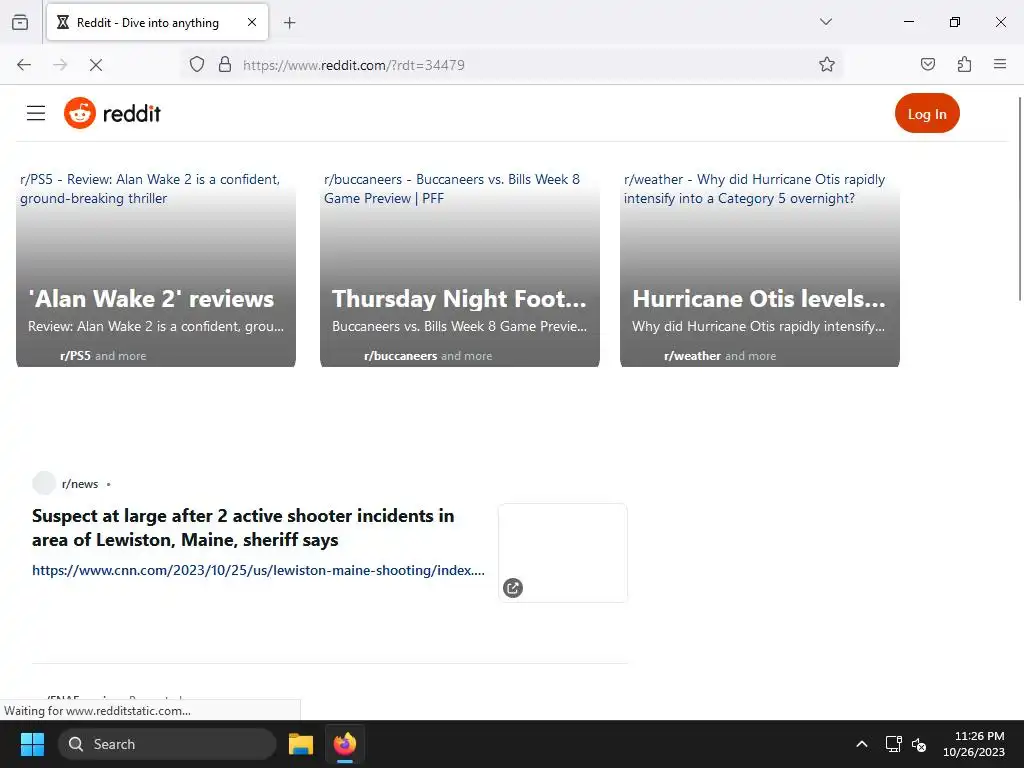Open File Explorer from taskbar

[301, 744]
